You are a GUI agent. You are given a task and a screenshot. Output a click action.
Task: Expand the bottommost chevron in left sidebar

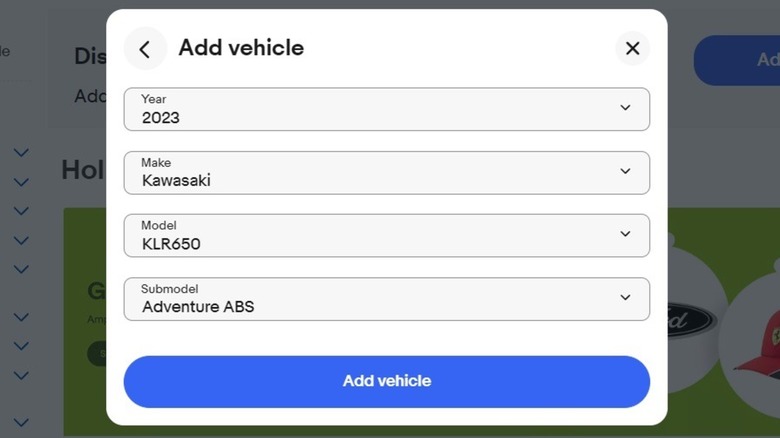coord(21,423)
